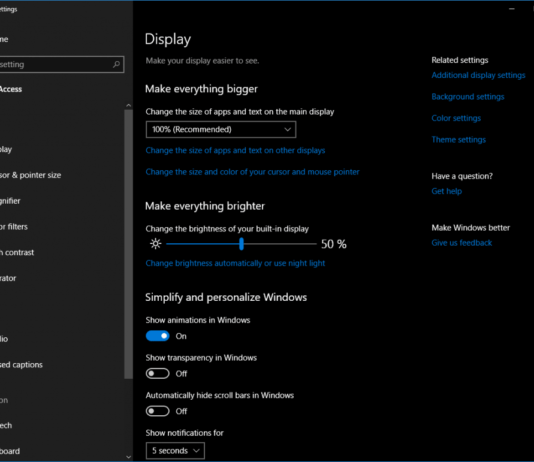Open Theme settings link

[x=458, y=140]
